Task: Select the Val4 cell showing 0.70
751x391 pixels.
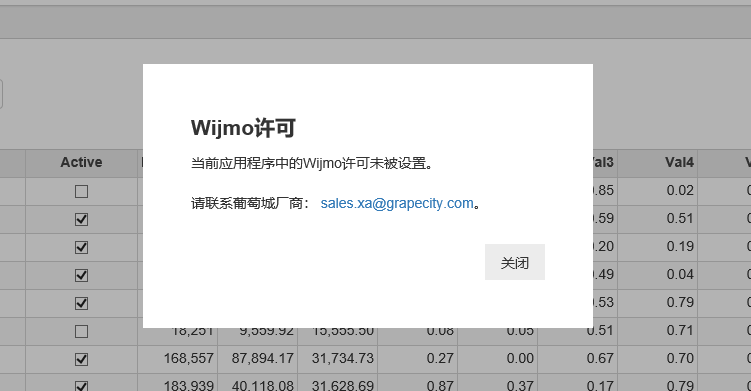Action: [658, 359]
